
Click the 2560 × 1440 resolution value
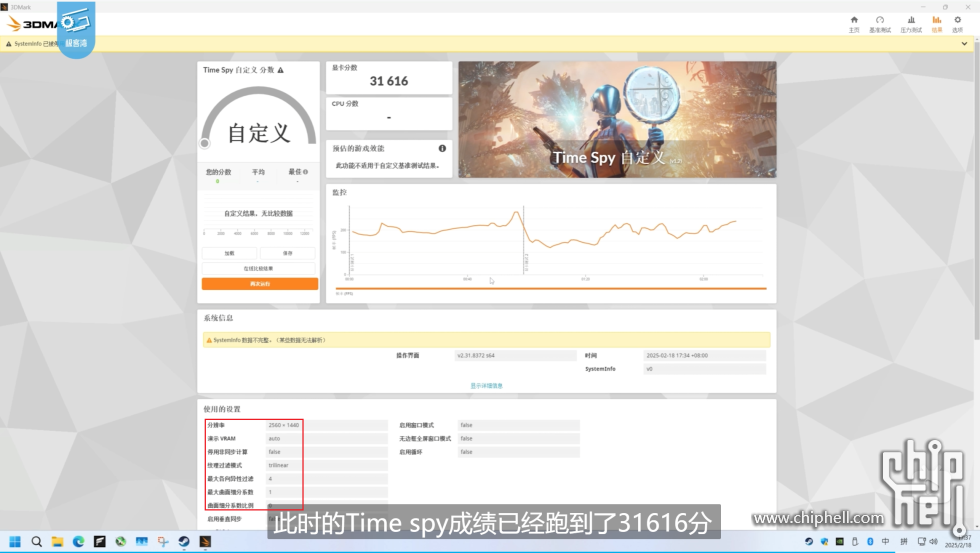tap(284, 425)
